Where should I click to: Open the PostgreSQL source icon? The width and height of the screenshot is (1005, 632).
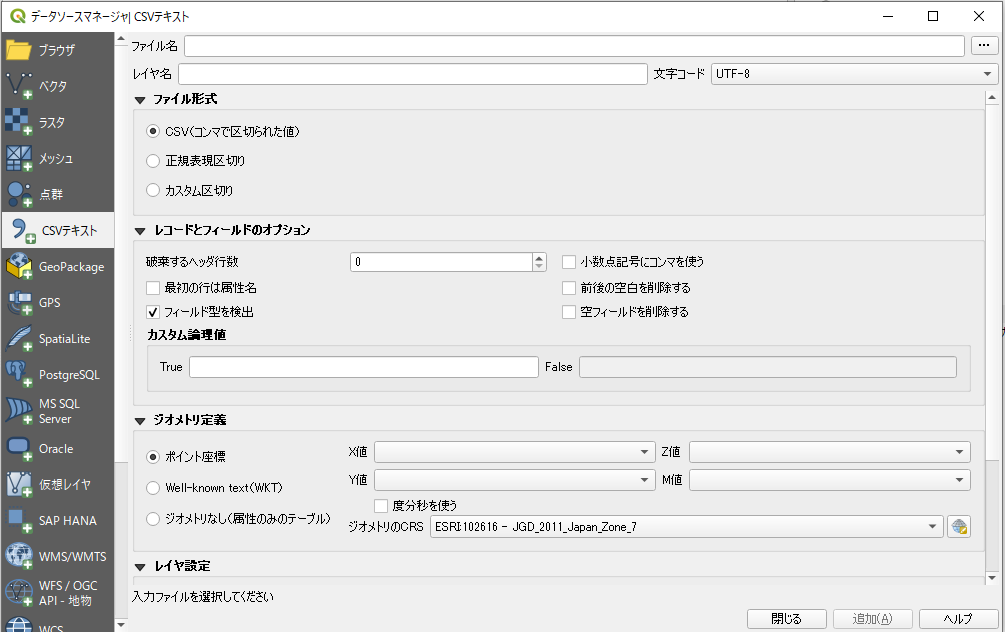[20, 375]
